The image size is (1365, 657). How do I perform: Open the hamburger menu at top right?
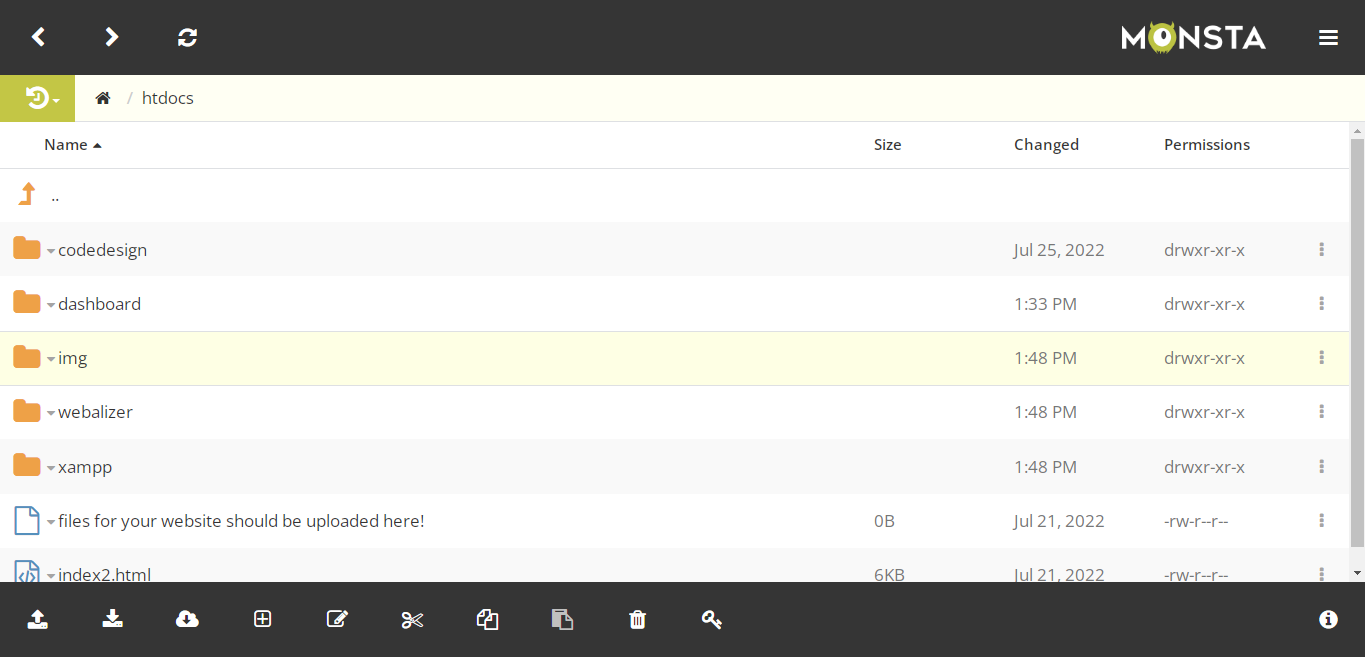click(1328, 38)
